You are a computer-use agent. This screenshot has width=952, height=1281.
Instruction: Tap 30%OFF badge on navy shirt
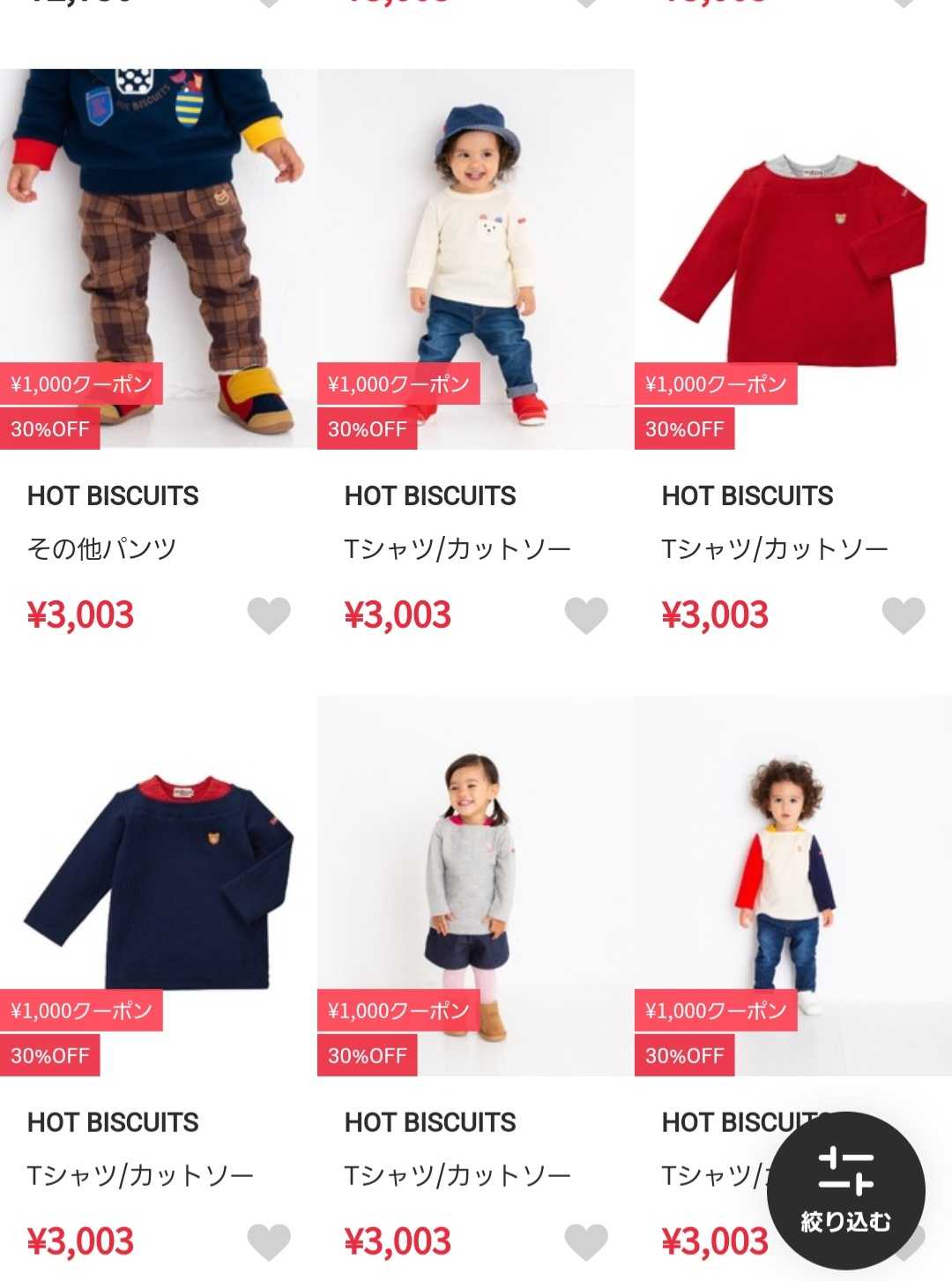pos(49,1056)
